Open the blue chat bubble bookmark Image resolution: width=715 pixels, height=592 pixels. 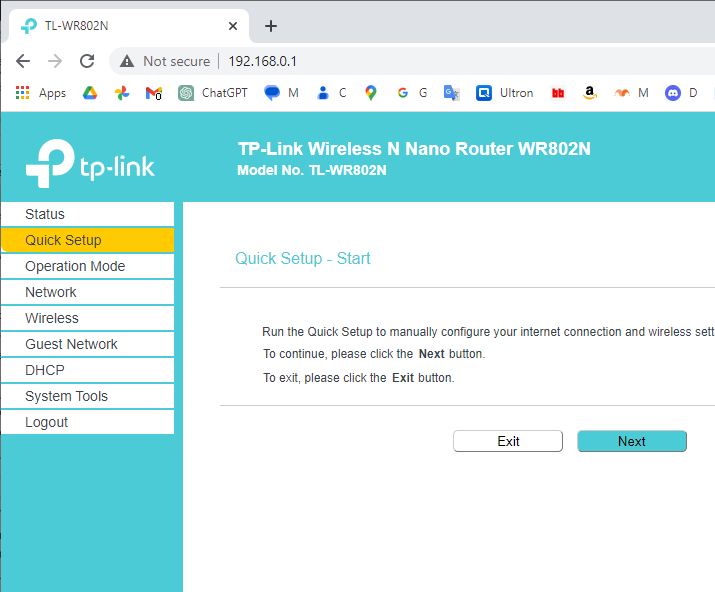click(281, 93)
